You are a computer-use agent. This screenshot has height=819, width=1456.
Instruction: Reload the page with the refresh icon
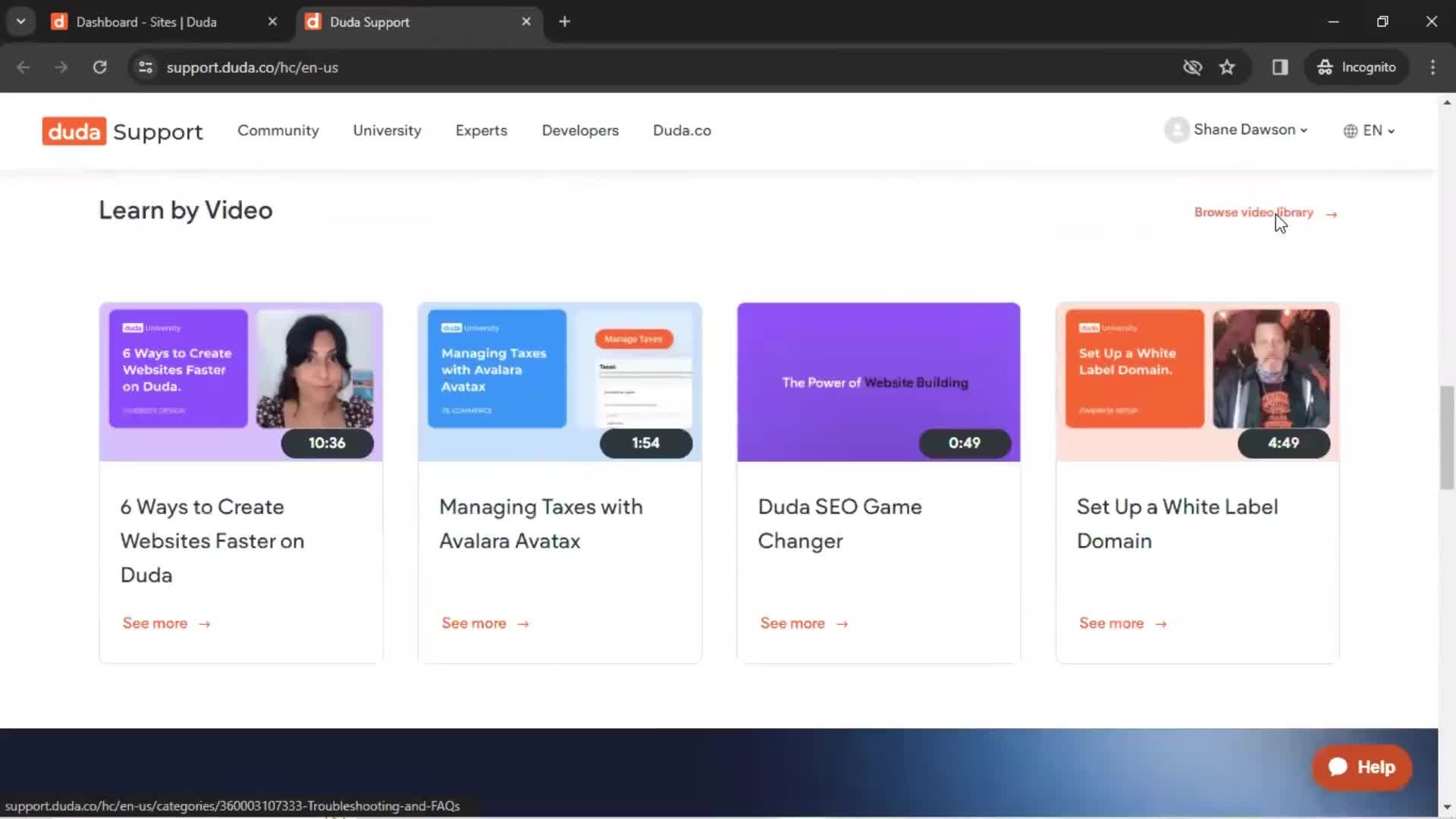coord(99,67)
